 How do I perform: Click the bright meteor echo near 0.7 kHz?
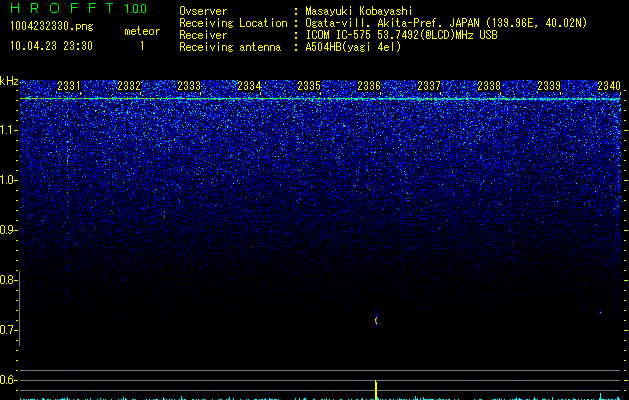[376, 320]
